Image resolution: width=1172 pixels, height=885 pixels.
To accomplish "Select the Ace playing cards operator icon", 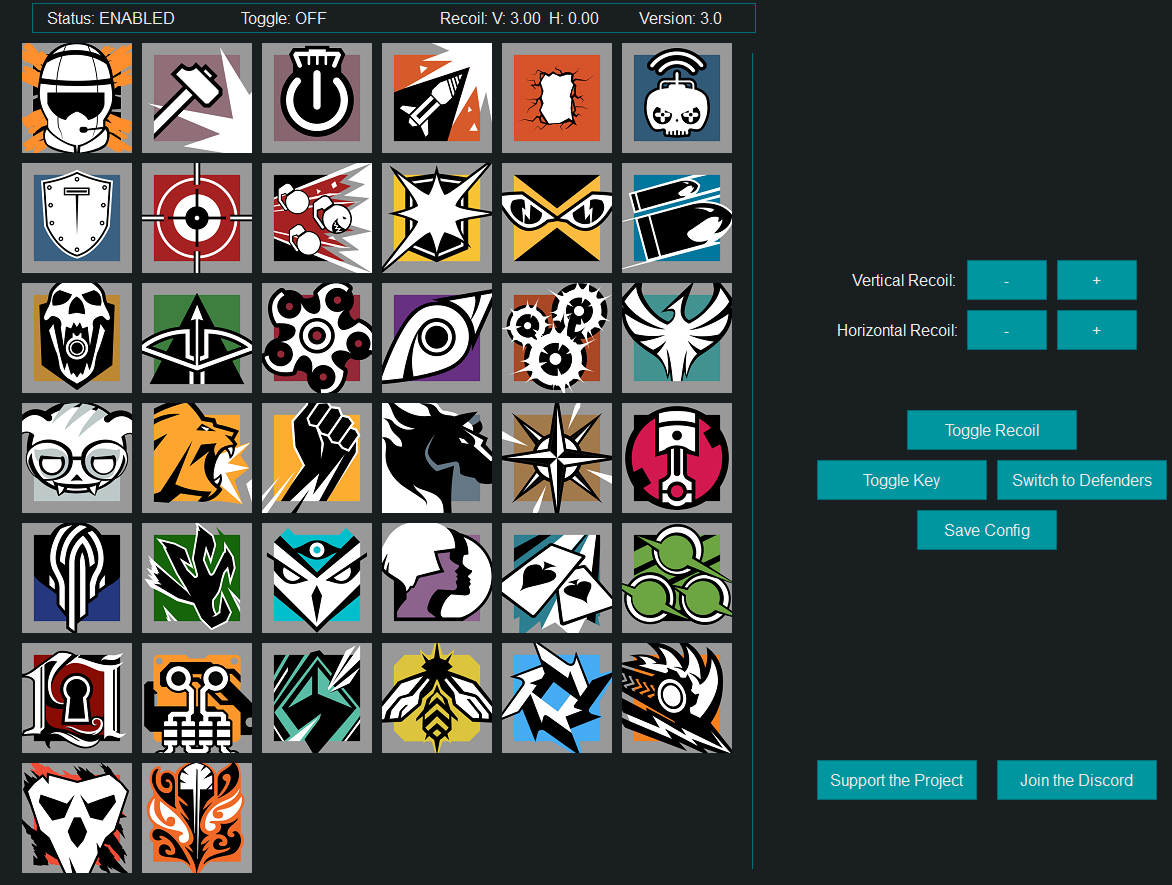I will click(x=557, y=578).
